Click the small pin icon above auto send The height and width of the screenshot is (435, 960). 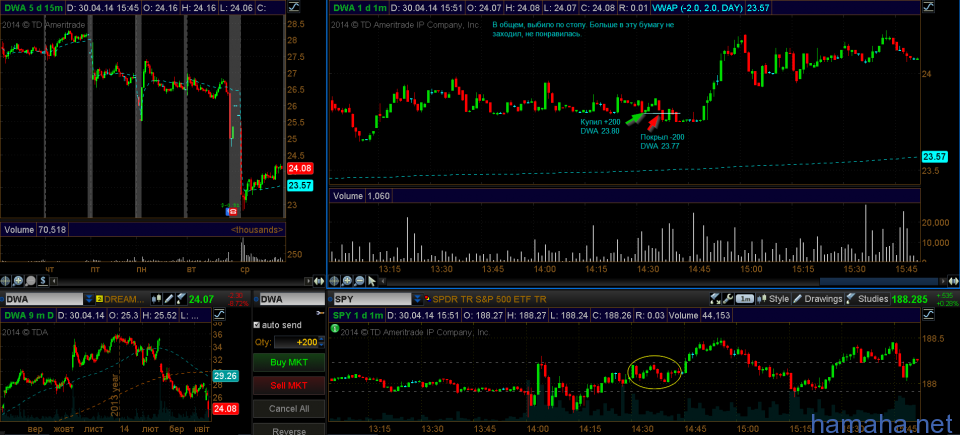(x=319, y=313)
